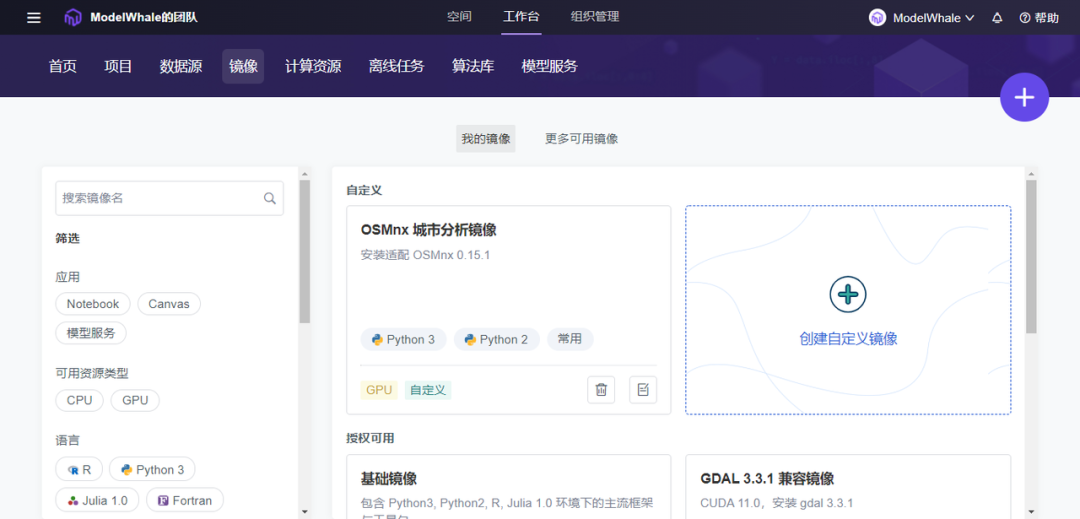Switch to 工作台 tab
The width and height of the screenshot is (1080, 519).
[x=521, y=17]
